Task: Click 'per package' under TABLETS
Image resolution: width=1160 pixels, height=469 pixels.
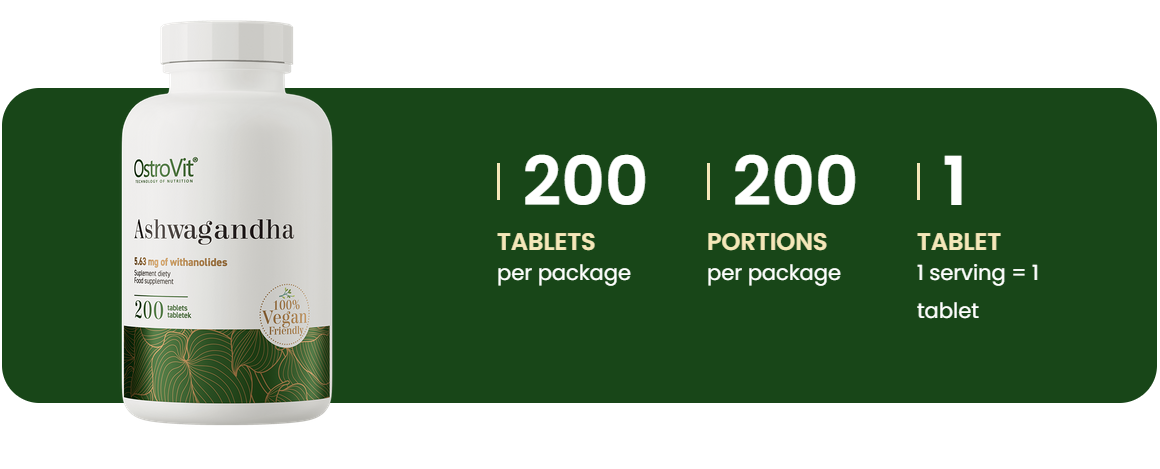Action: pos(564,273)
